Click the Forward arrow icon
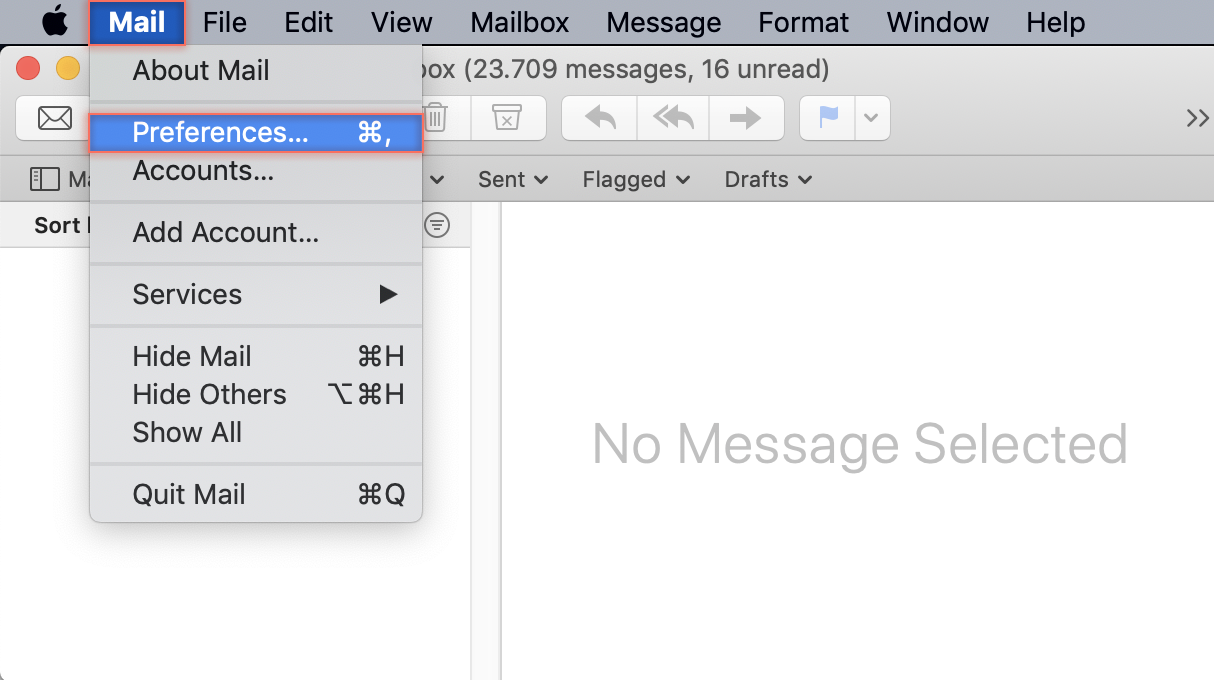 (746, 118)
